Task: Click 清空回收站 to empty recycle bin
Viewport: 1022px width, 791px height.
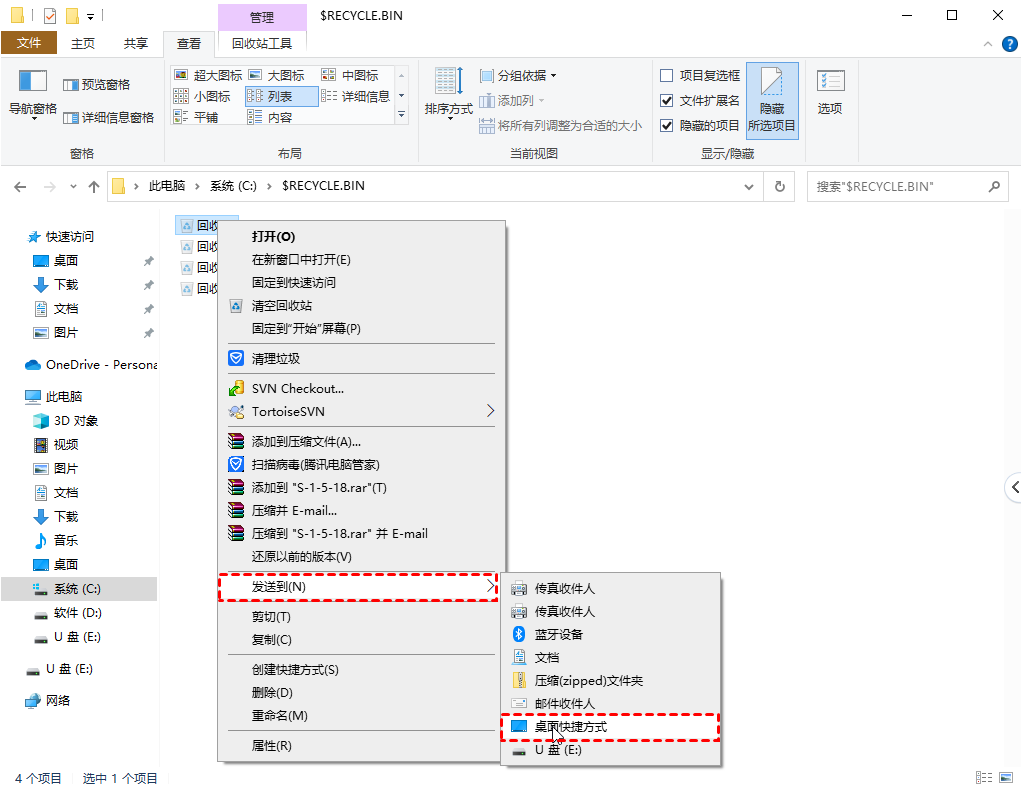Action: click(281, 305)
